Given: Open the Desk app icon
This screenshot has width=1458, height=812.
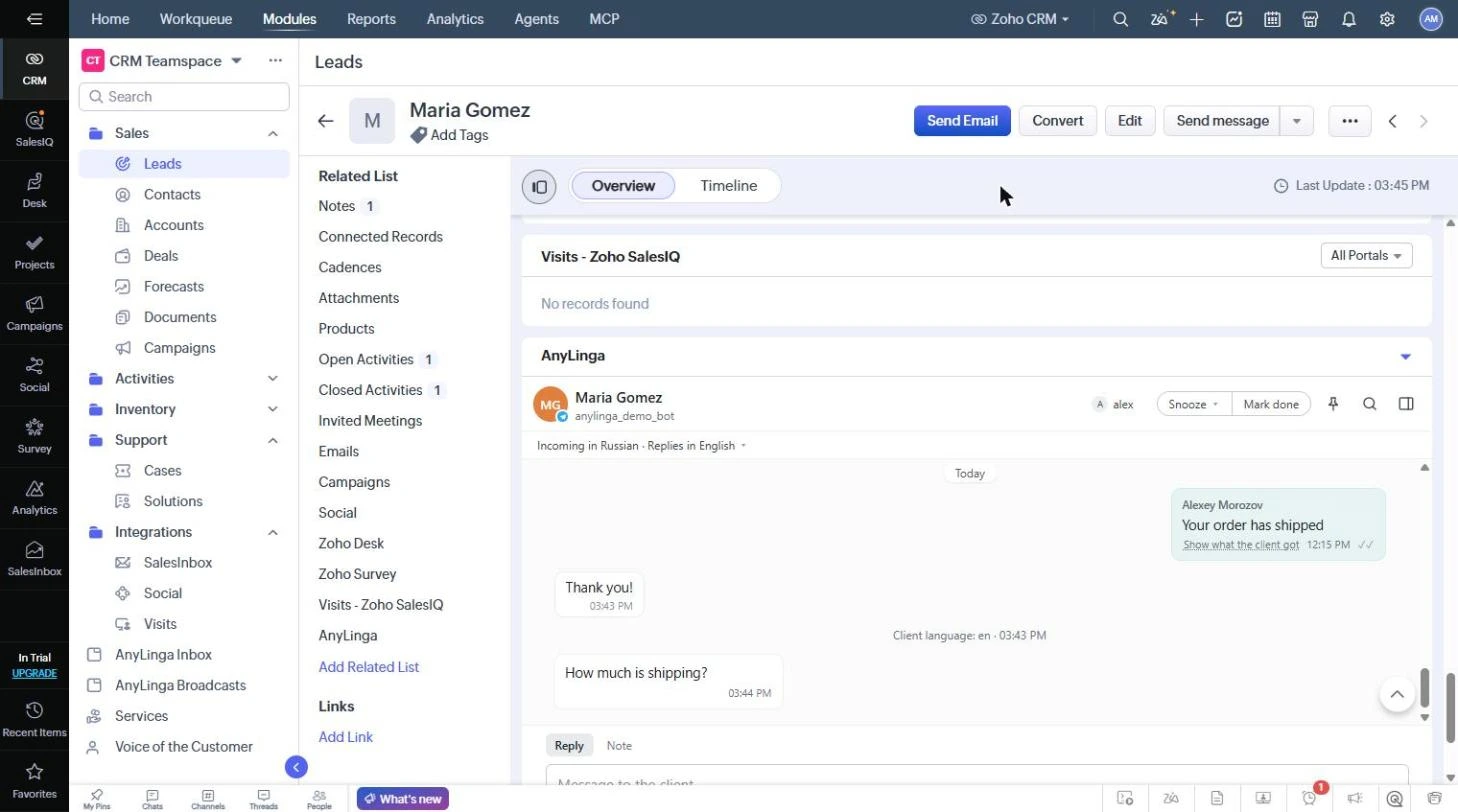Looking at the screenshot, I should [x=34, y=190].
